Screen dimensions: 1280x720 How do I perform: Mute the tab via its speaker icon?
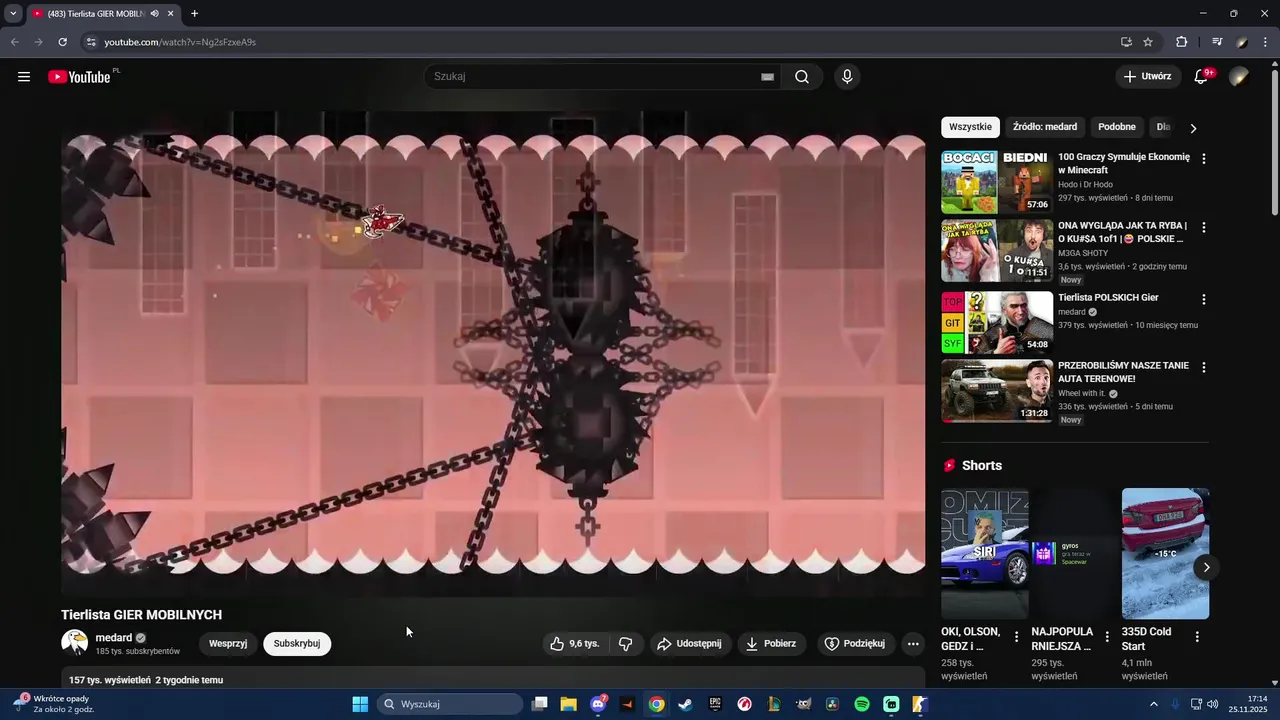point(155,14)
